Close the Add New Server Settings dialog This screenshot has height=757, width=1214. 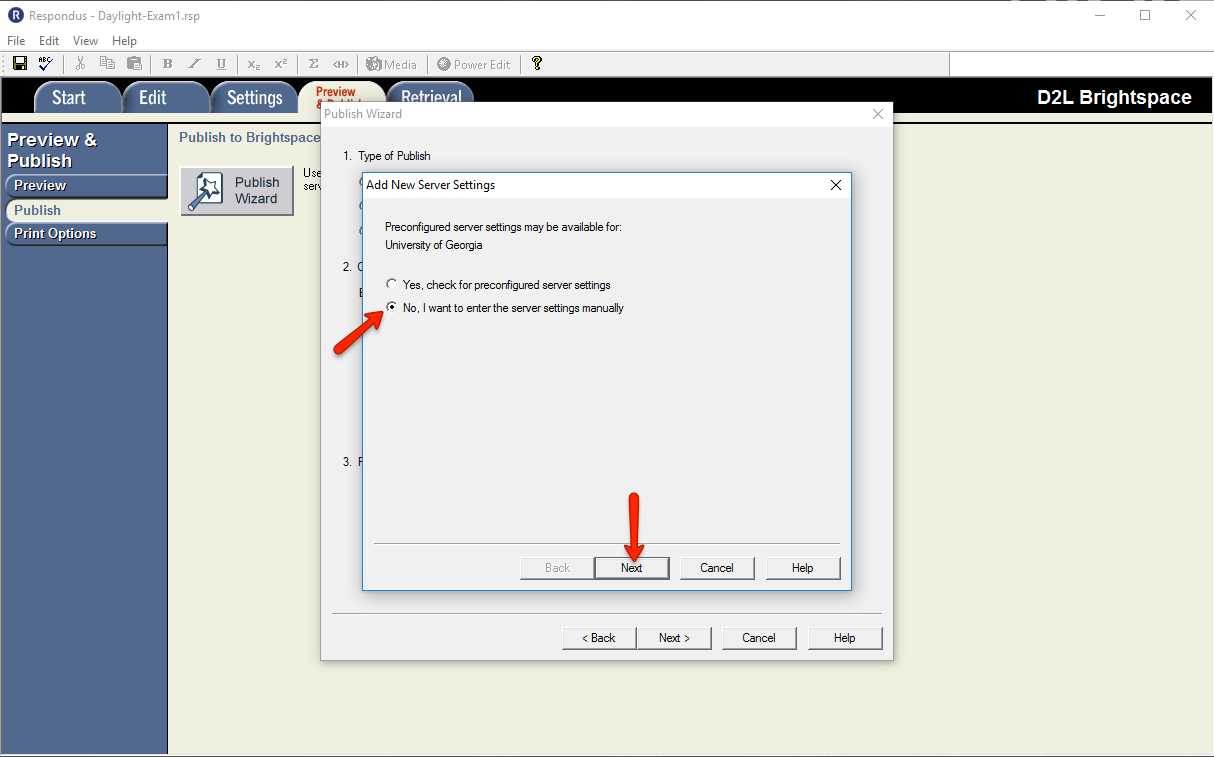point(836,185)
